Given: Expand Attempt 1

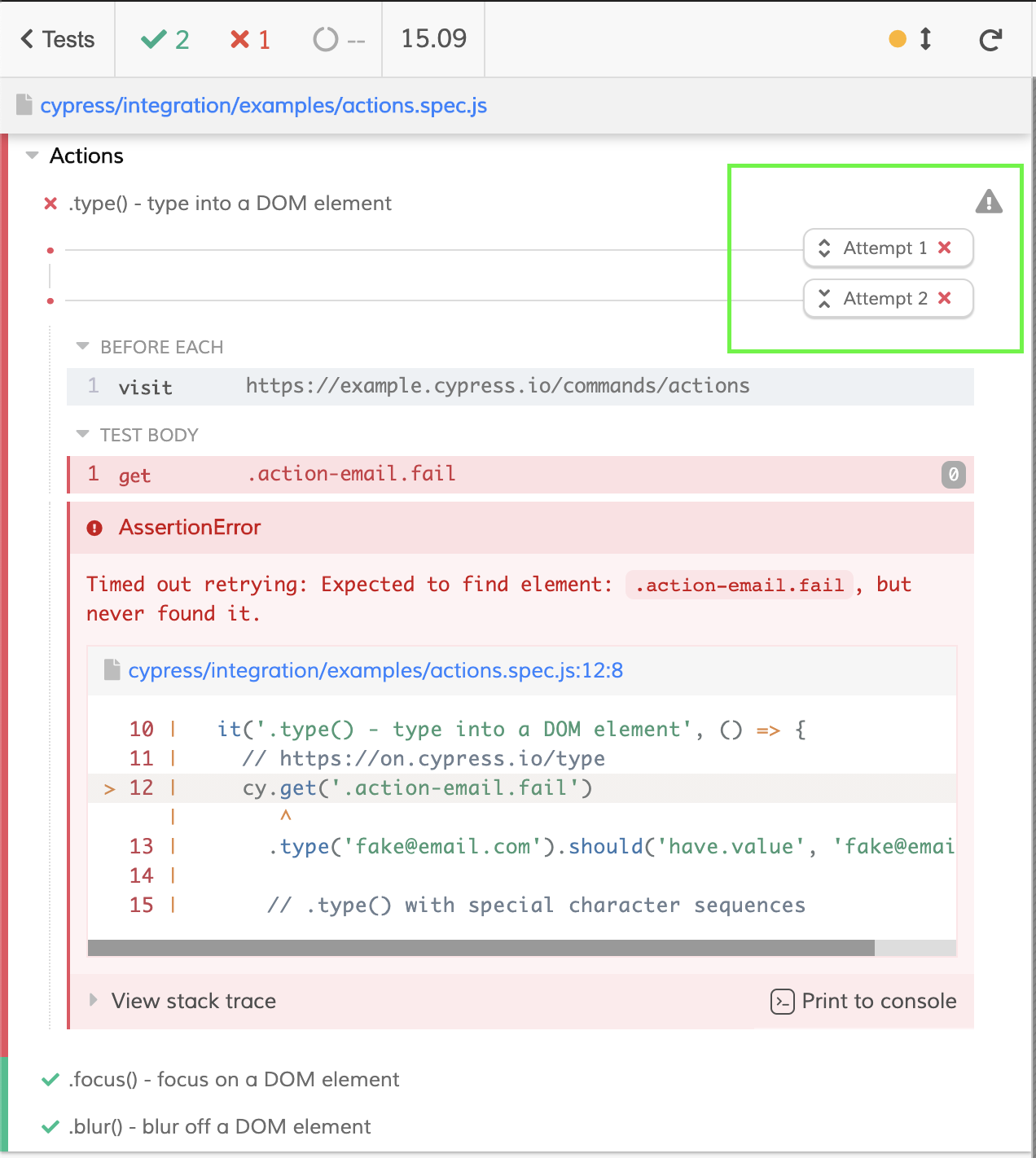Looking at the screenshot, I should 888,248.
